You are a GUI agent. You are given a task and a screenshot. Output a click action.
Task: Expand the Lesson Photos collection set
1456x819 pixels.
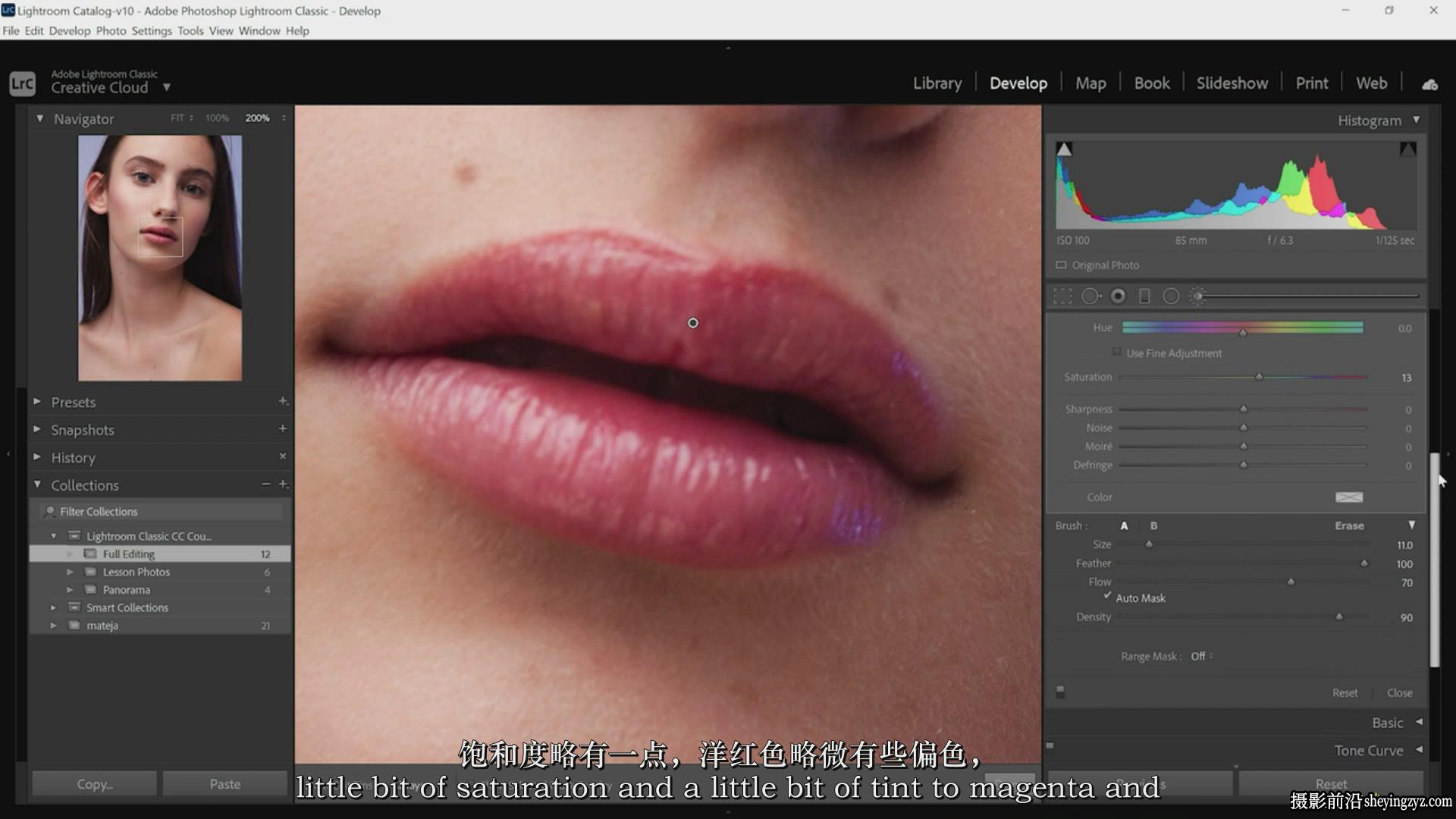[x=70, y=572]
